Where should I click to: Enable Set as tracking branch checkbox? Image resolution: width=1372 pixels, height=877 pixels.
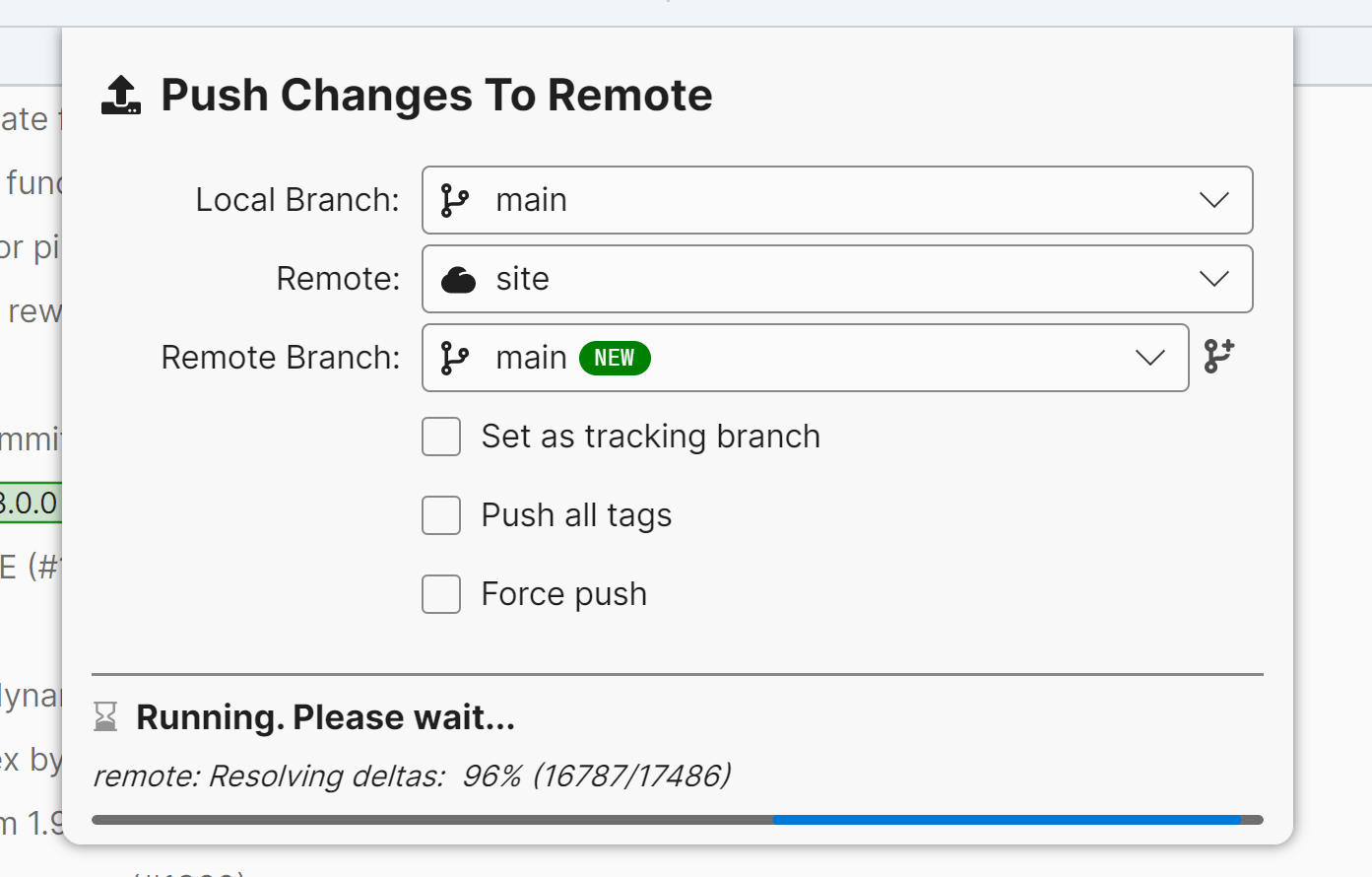pyautogui.click(x=441, y=437)
